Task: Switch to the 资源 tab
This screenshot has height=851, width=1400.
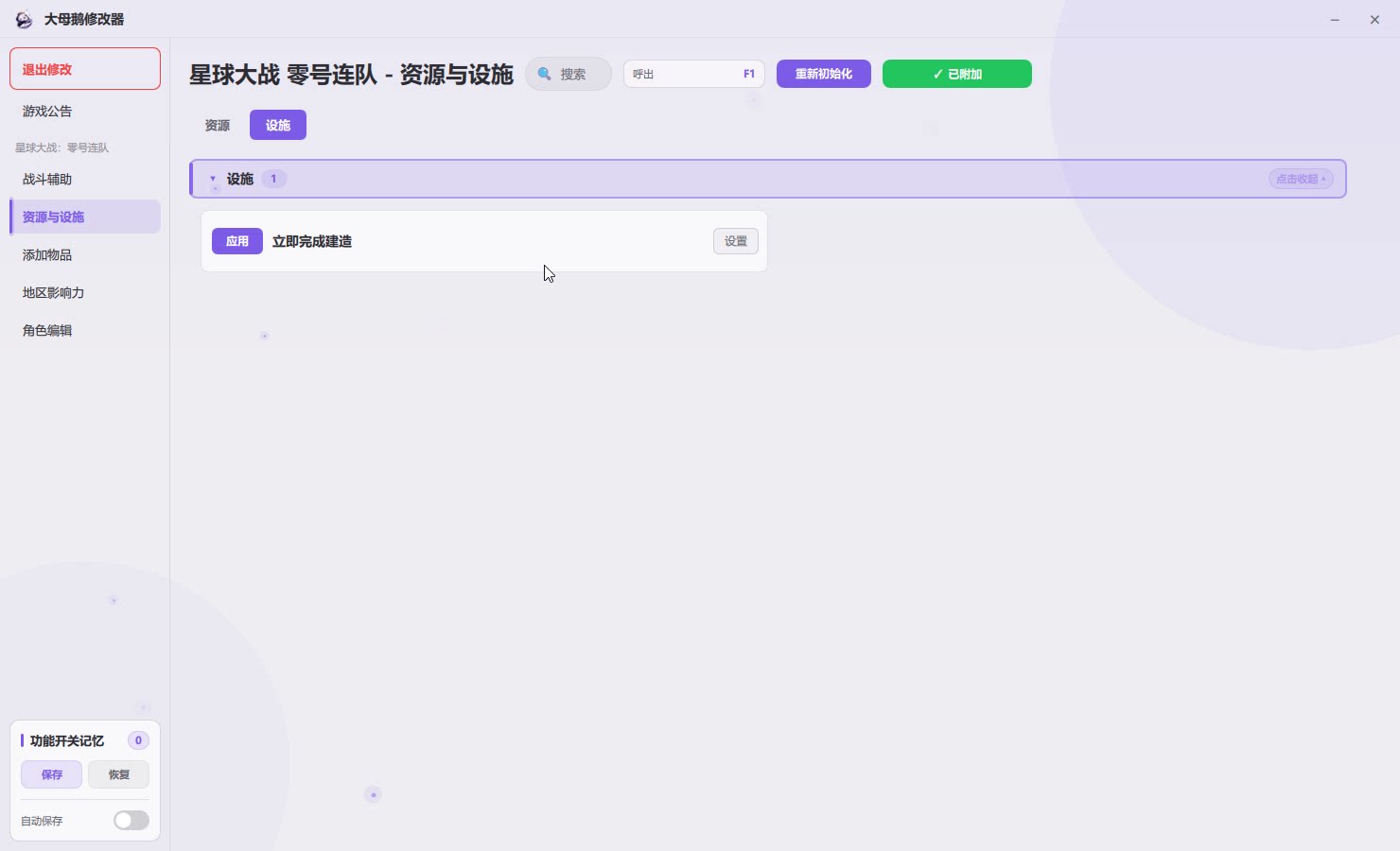Action: pos(218,125)
